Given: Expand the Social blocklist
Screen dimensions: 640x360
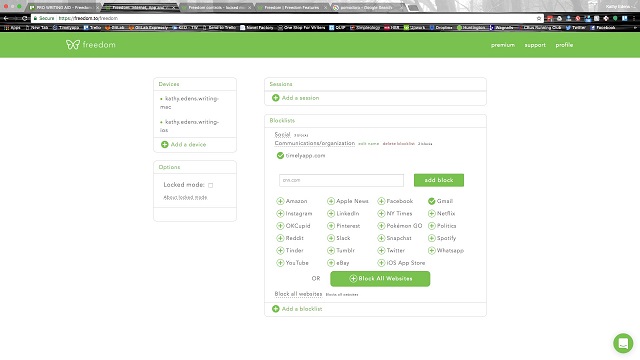Looking at the screenshot, I should tap(282, 134).
